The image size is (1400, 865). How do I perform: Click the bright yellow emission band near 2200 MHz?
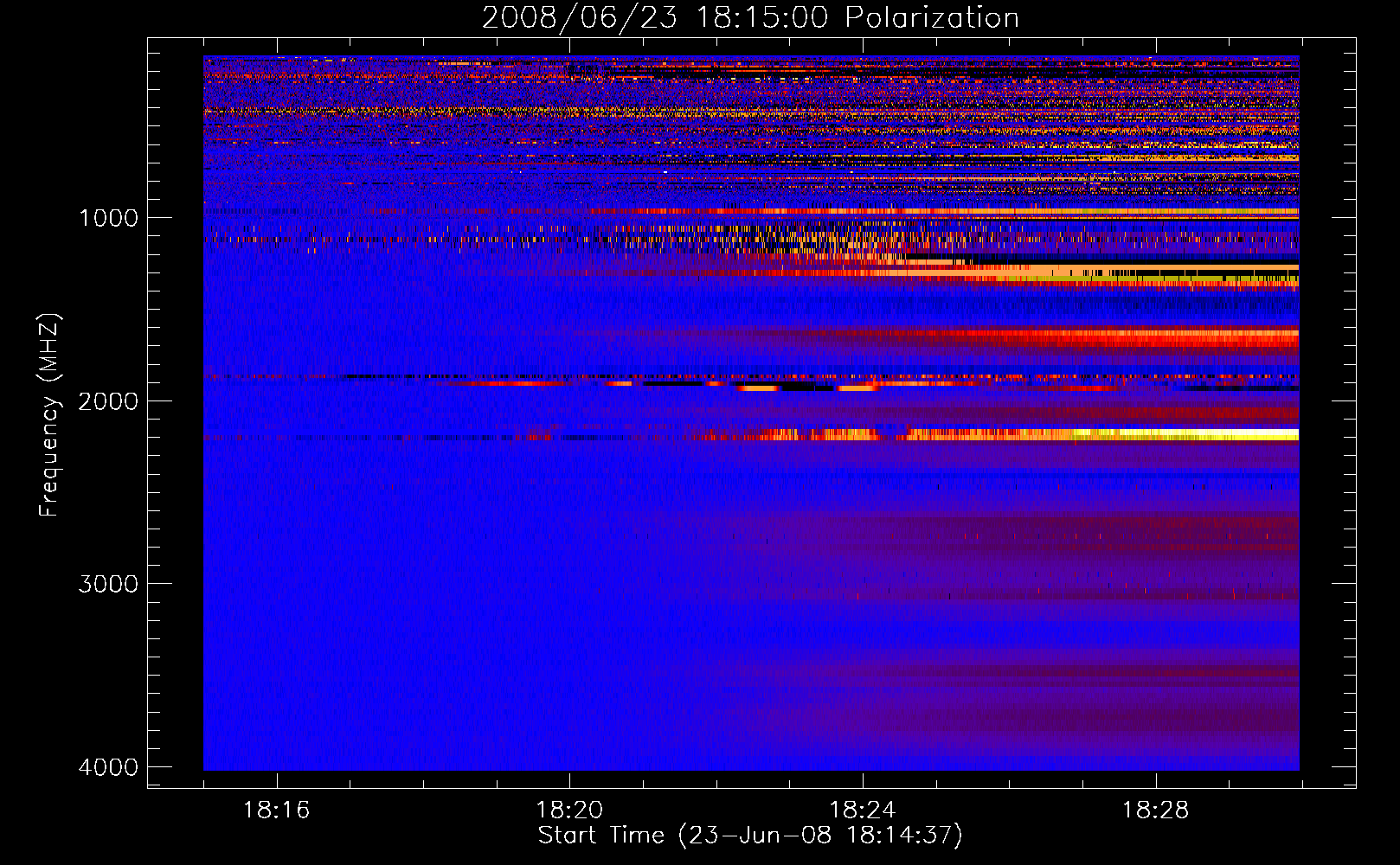click(1185, 434)
